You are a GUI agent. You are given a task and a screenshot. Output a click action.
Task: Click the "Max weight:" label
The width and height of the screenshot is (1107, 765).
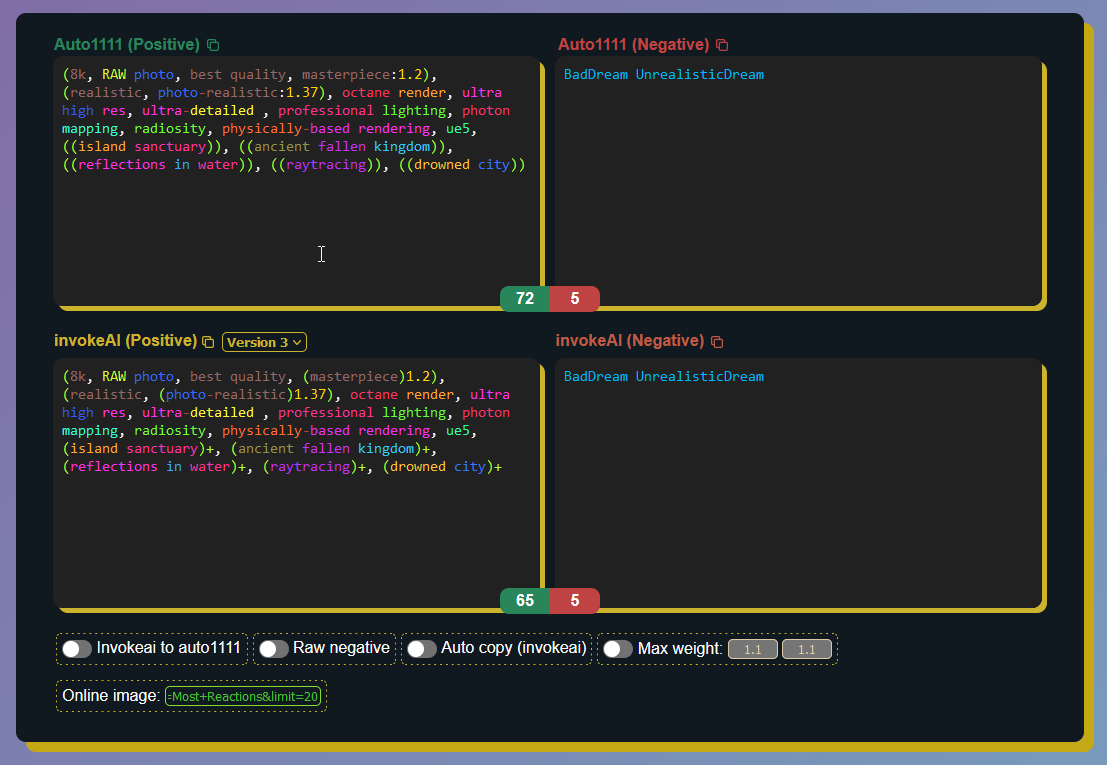(x=680, y=649)
